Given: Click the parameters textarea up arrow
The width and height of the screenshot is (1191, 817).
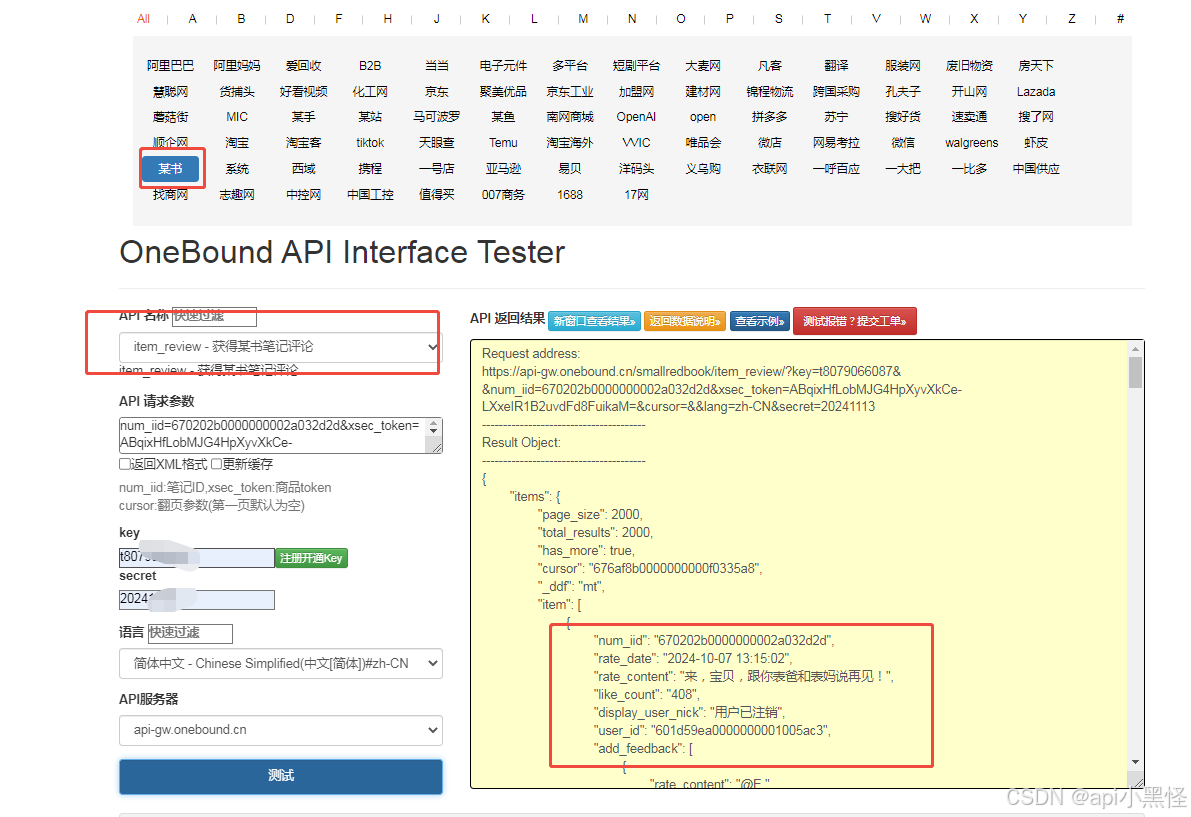Looking at the screenshot, I should [x=434, y=423].
